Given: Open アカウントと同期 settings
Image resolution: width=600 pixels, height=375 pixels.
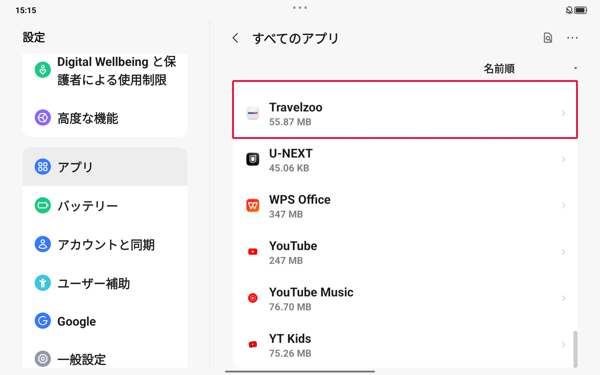Looking at the screenshot, I should [x=105, y=244].
